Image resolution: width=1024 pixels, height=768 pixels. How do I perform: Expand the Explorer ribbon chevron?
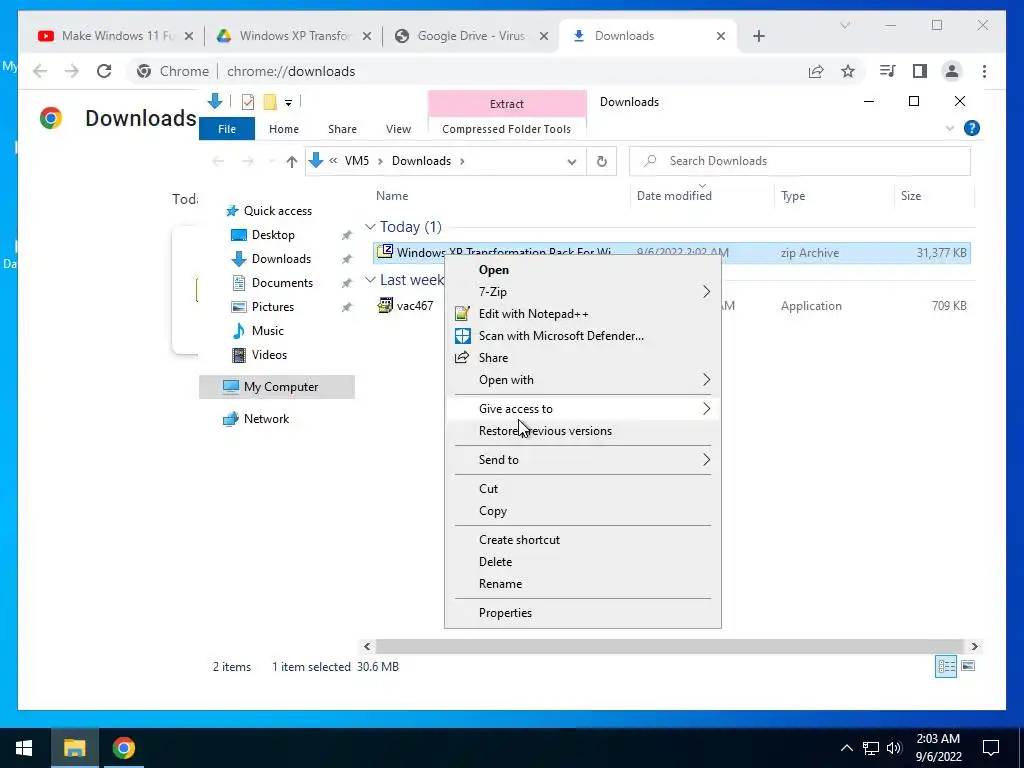(950, 129)
